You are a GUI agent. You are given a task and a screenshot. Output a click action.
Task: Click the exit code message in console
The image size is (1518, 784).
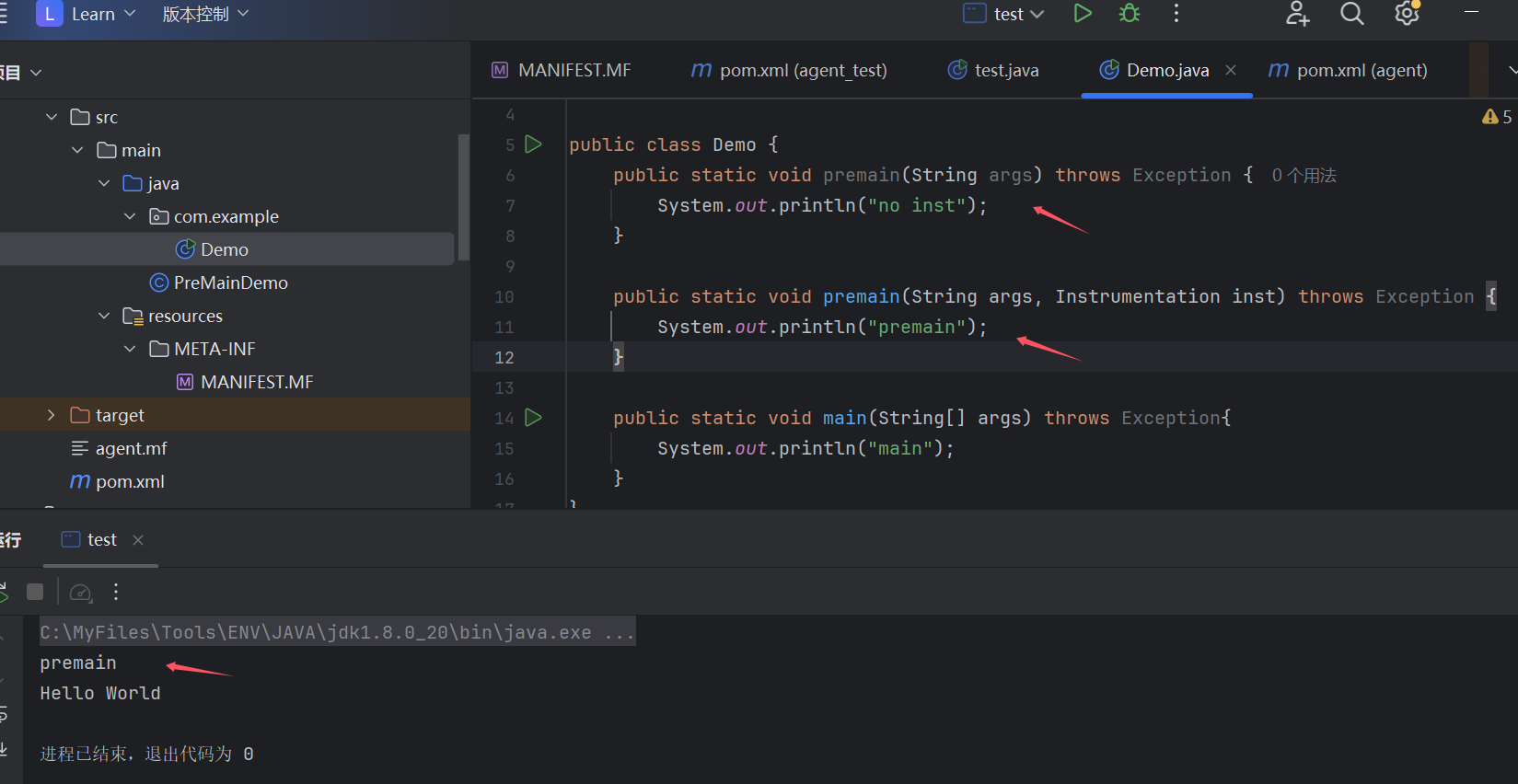tap(146, 754)
